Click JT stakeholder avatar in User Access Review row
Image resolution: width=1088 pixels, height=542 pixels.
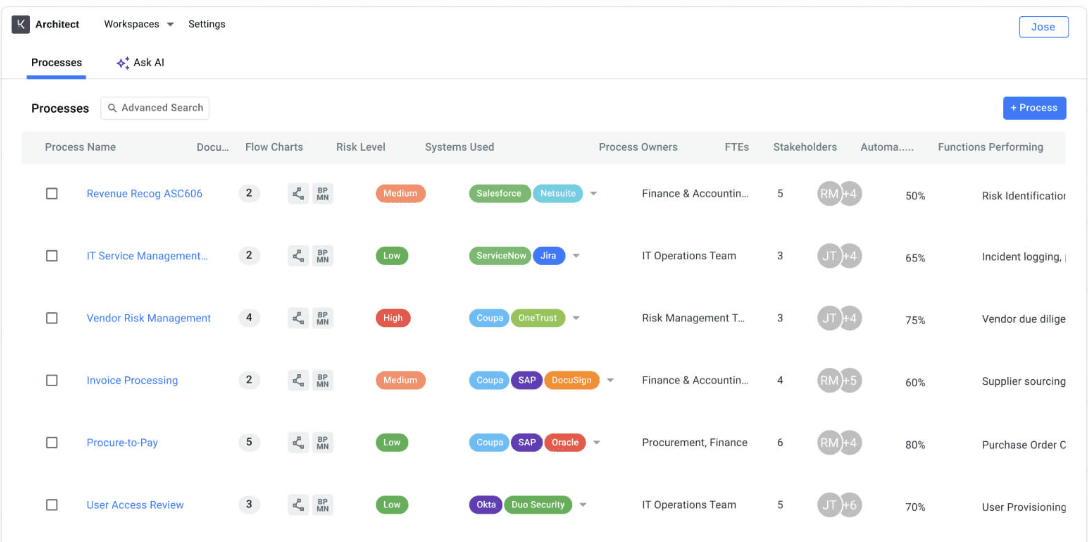coord(829,505)
